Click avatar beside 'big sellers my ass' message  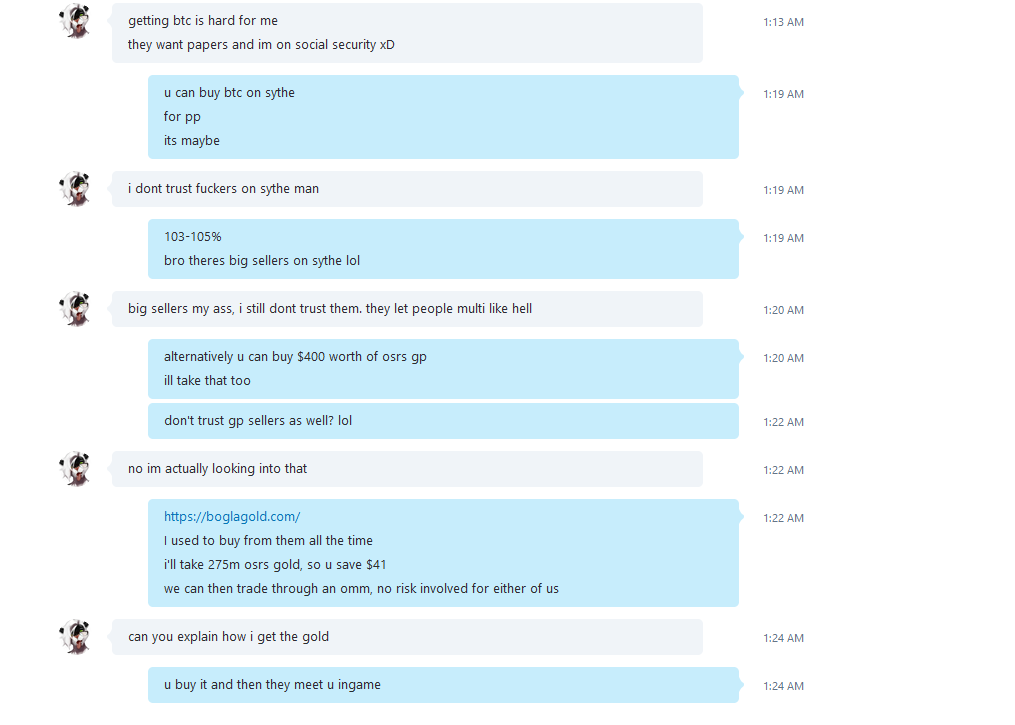click(x=75, y=309)
